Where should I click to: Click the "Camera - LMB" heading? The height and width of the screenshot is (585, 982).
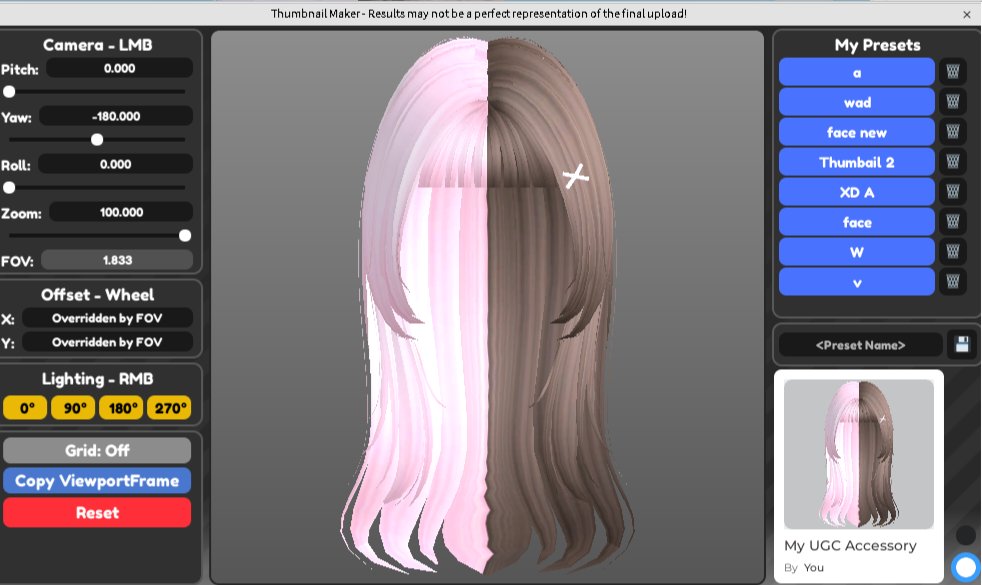pyautogui.click(x=98, y=45)
